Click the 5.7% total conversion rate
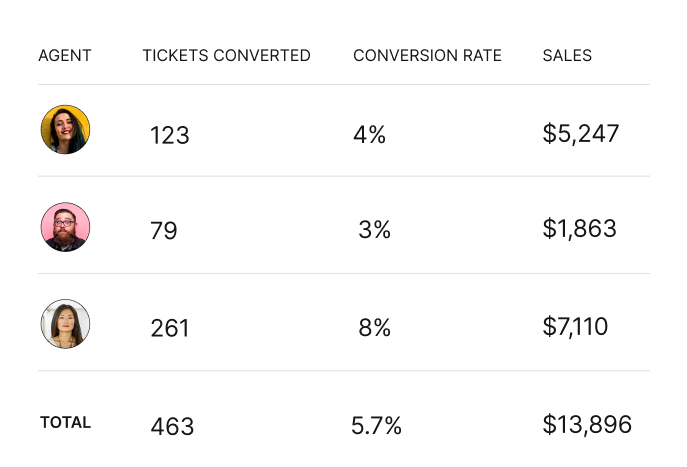687x467 pixels. (376, 426)
